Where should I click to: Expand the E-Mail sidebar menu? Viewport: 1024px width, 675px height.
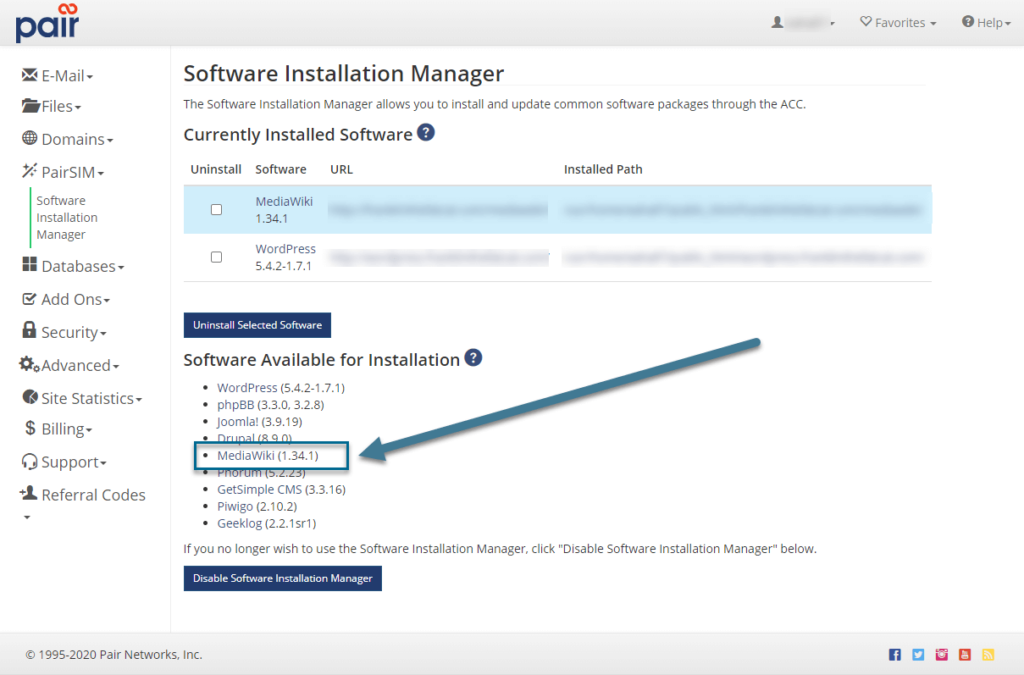point(58,75)
